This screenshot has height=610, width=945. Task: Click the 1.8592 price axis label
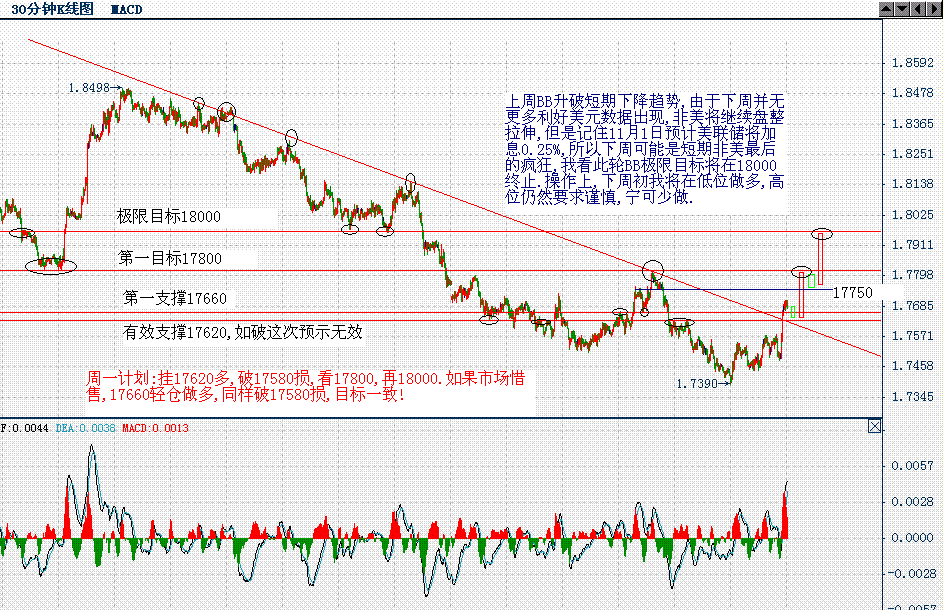(912, 63)
